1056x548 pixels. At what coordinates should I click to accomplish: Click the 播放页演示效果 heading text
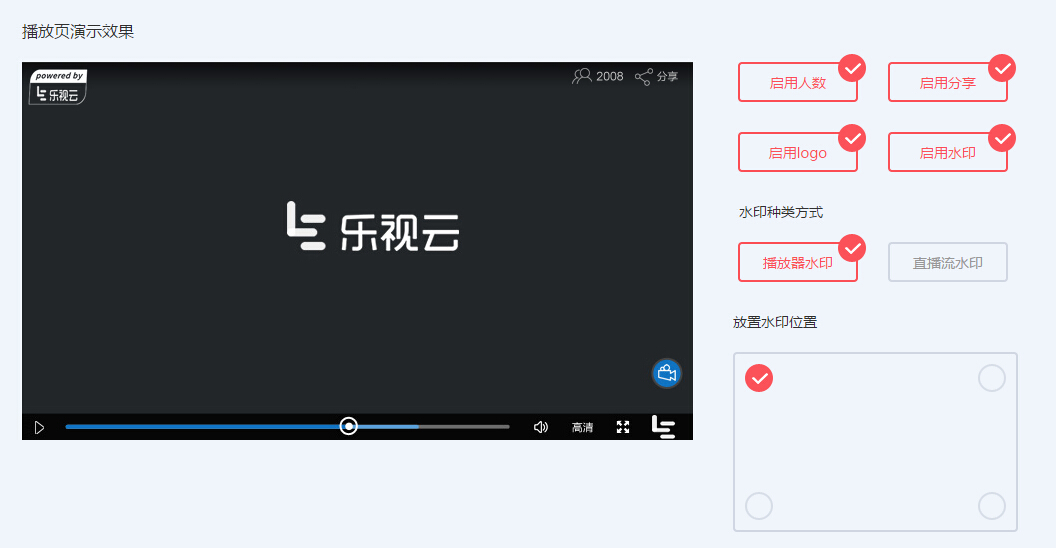[x=78, y=32]
